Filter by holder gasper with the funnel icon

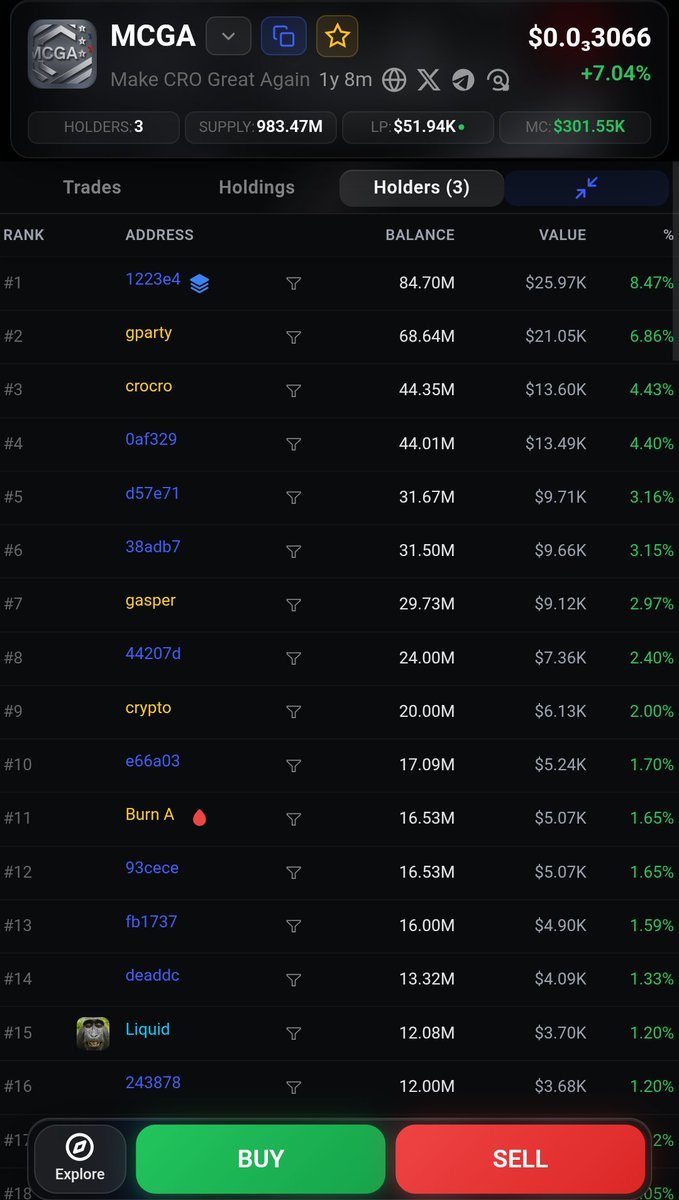pyautogui.click(x=293, y=605)
